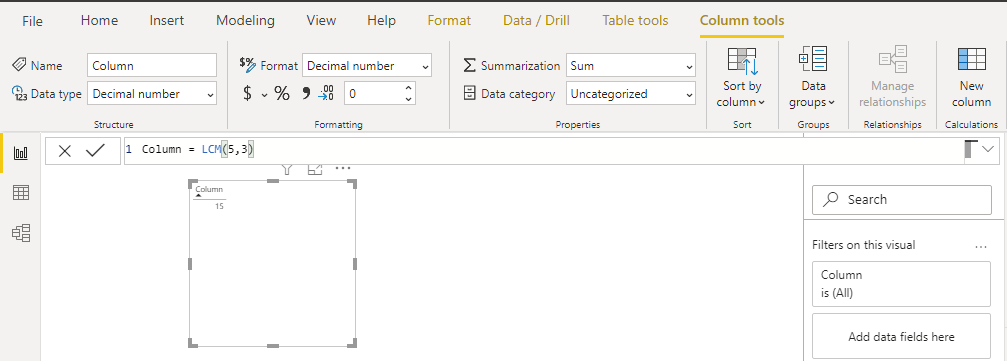Switch to Report view icon

[21, 153]
